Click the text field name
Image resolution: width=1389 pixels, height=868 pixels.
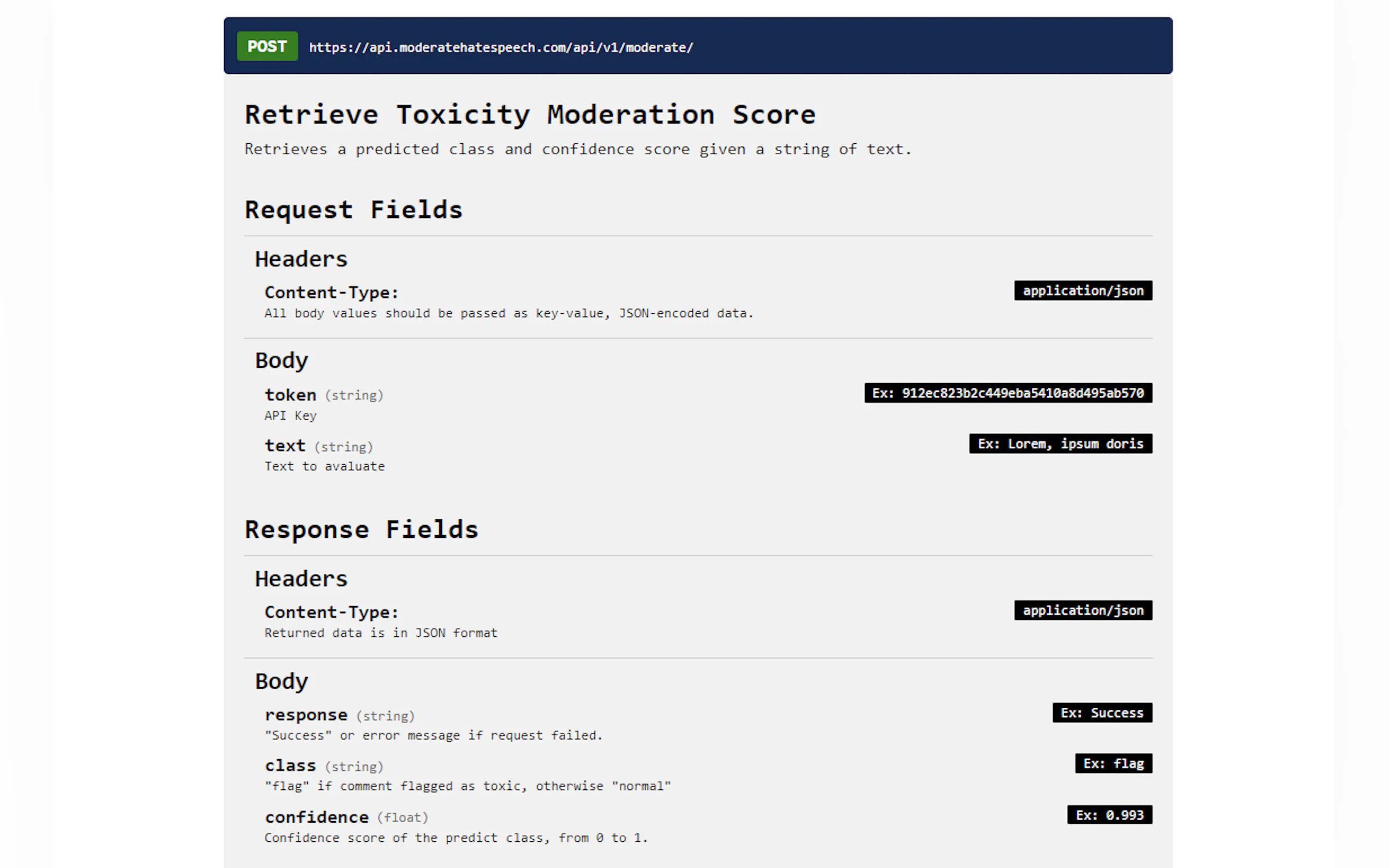[285, 445]
